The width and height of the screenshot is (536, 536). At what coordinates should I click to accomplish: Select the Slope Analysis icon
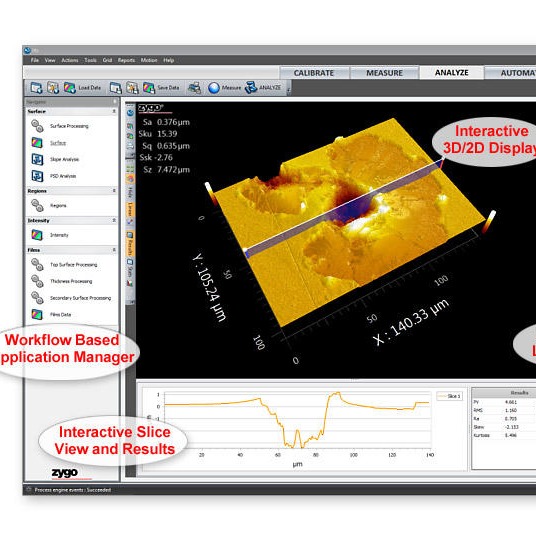tap(37, 159)
